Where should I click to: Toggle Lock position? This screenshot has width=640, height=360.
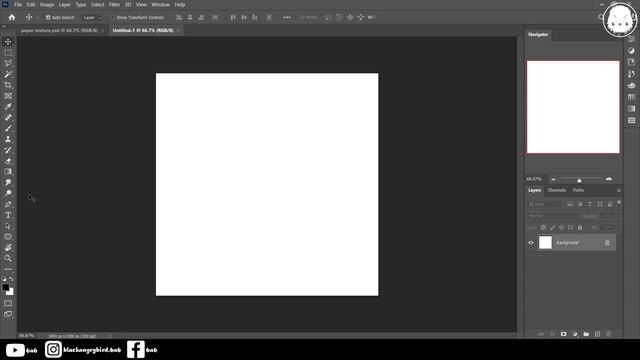pyautogui.click(x=562, y=228)
